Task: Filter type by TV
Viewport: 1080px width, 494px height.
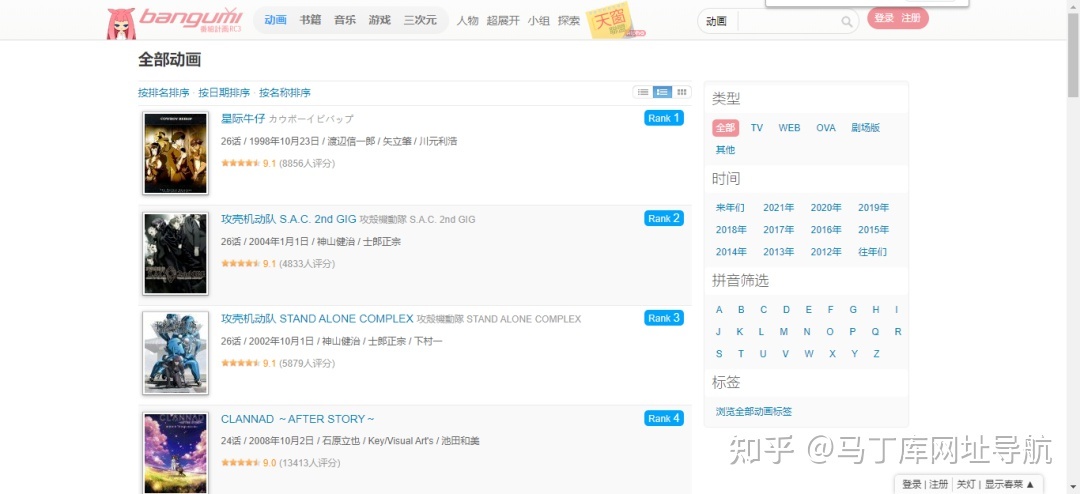Action: 756,128
